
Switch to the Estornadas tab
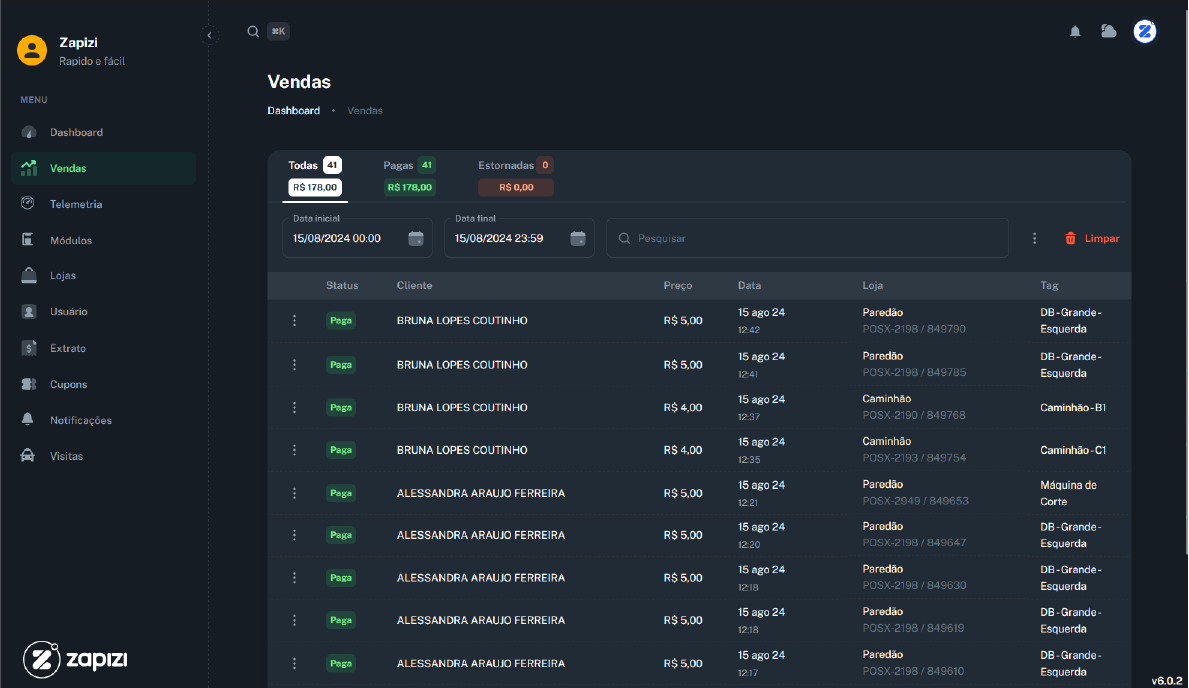516,177
